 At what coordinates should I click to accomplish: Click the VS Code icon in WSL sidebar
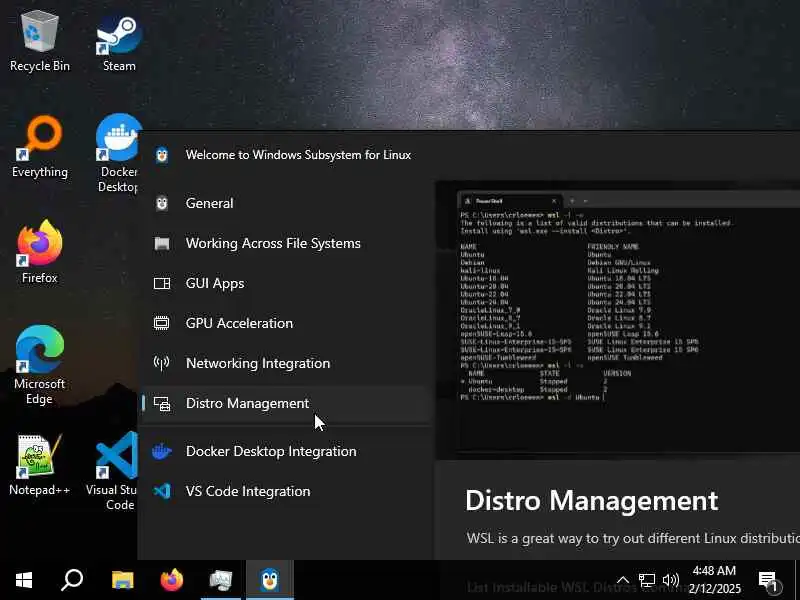pyautogui.click(x=162, y=491)
